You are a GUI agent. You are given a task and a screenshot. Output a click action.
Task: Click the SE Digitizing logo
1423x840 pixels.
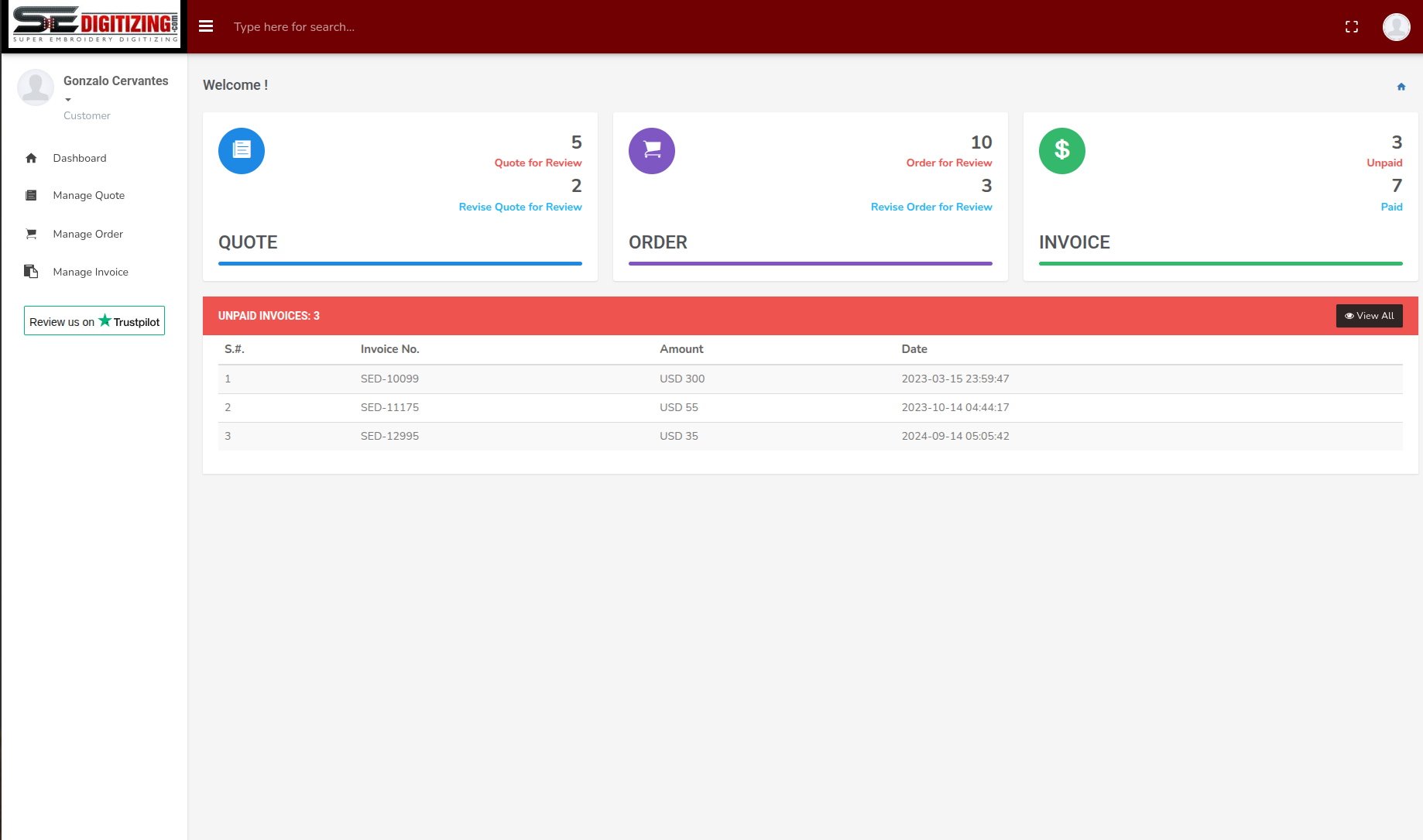tap(93, 25)
